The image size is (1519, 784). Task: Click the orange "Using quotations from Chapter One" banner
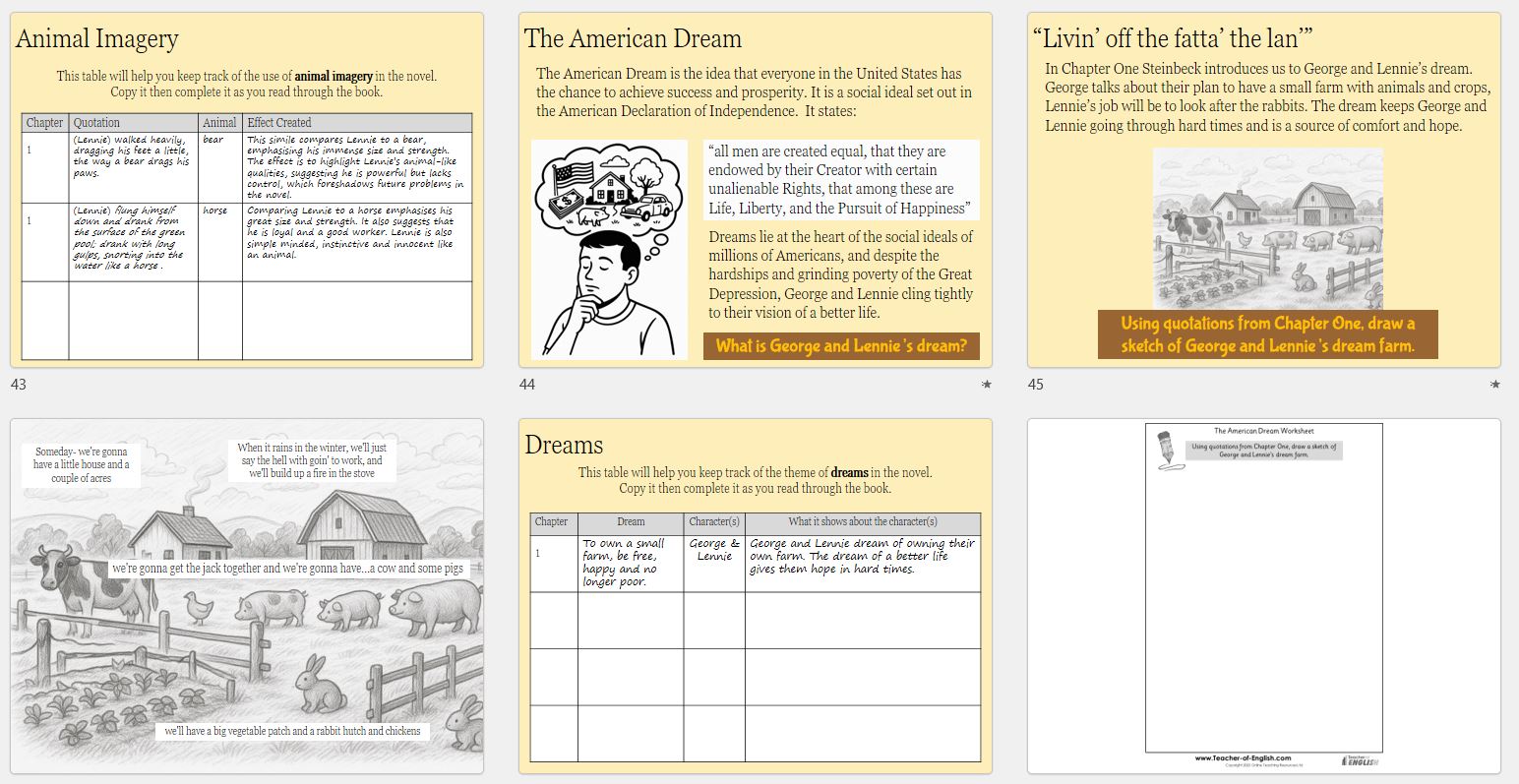coord(1267,334)
